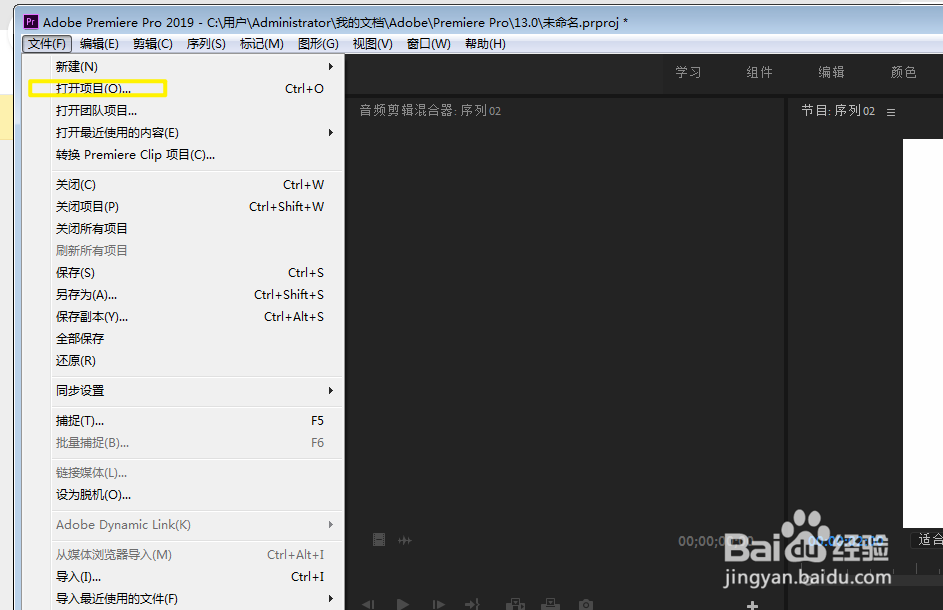Click the export frame camera icon
The height and width of the screenshot is (610, 943).
tap(585, 604)
